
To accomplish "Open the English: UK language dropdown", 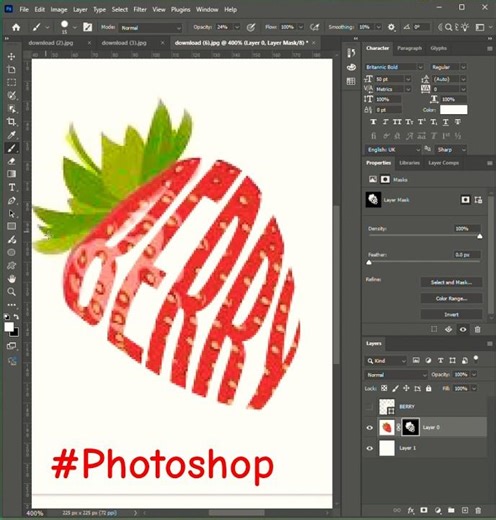I will coord(393,150).
